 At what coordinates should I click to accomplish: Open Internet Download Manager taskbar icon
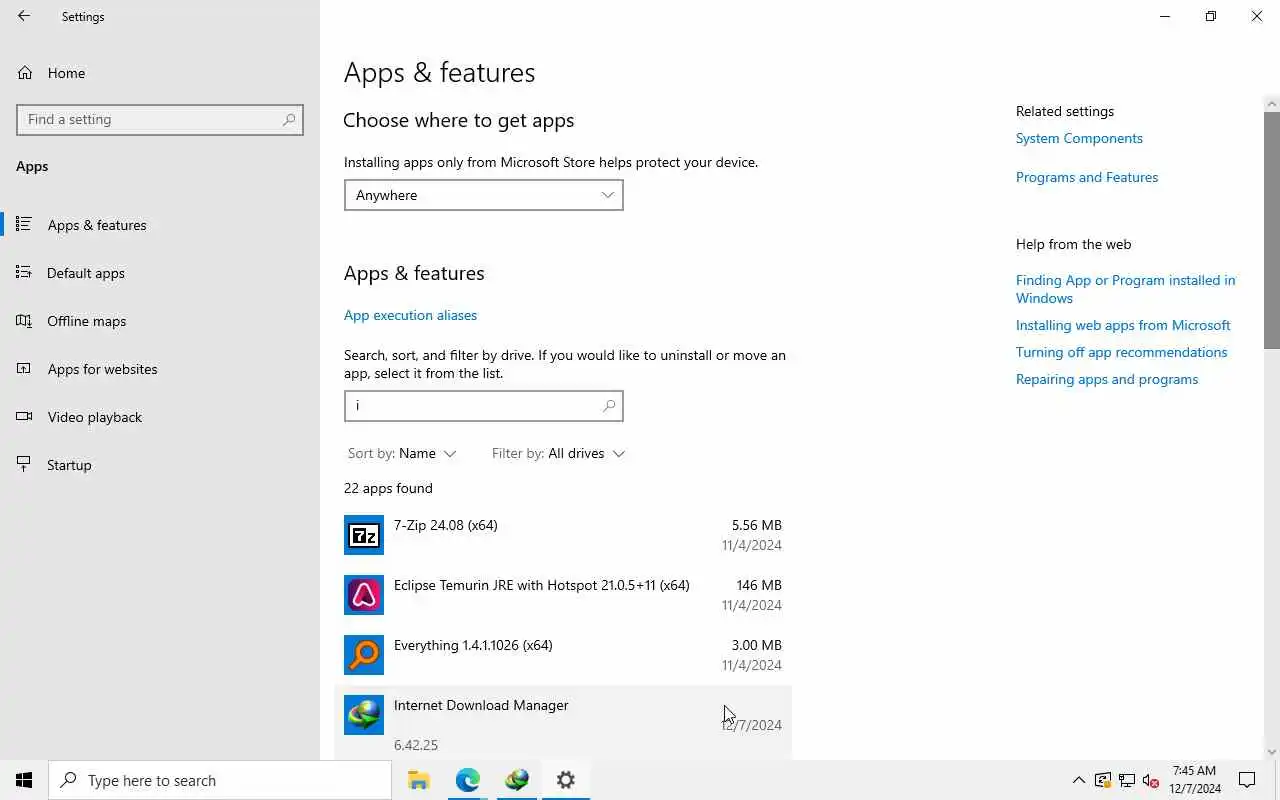(517, 780)
